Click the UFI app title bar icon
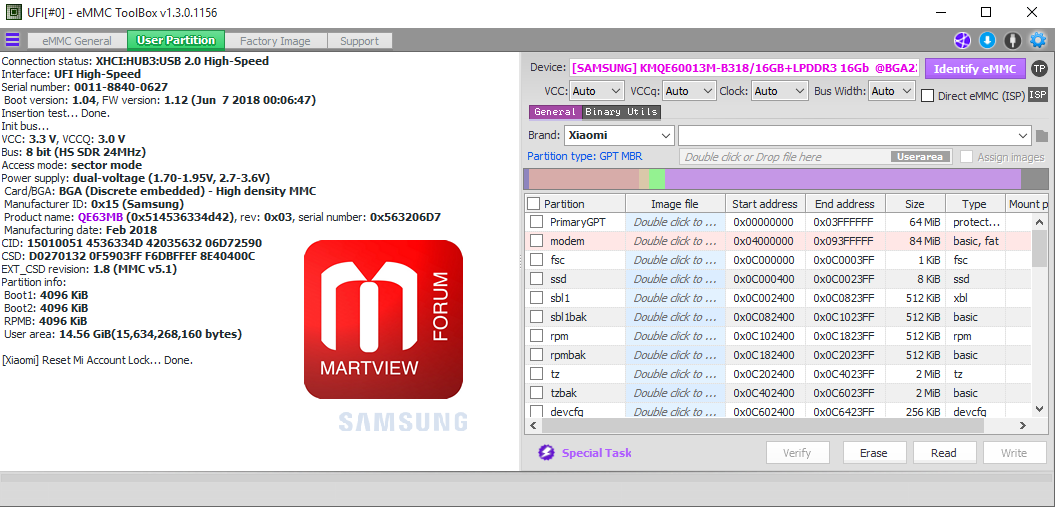 [x=13, y=12]
